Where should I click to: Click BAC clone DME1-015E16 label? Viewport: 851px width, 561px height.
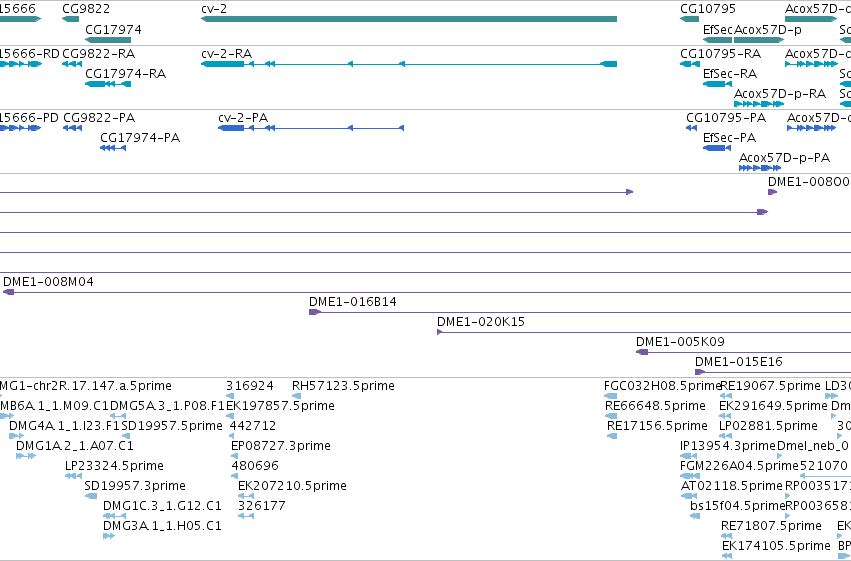pos(739,362)
